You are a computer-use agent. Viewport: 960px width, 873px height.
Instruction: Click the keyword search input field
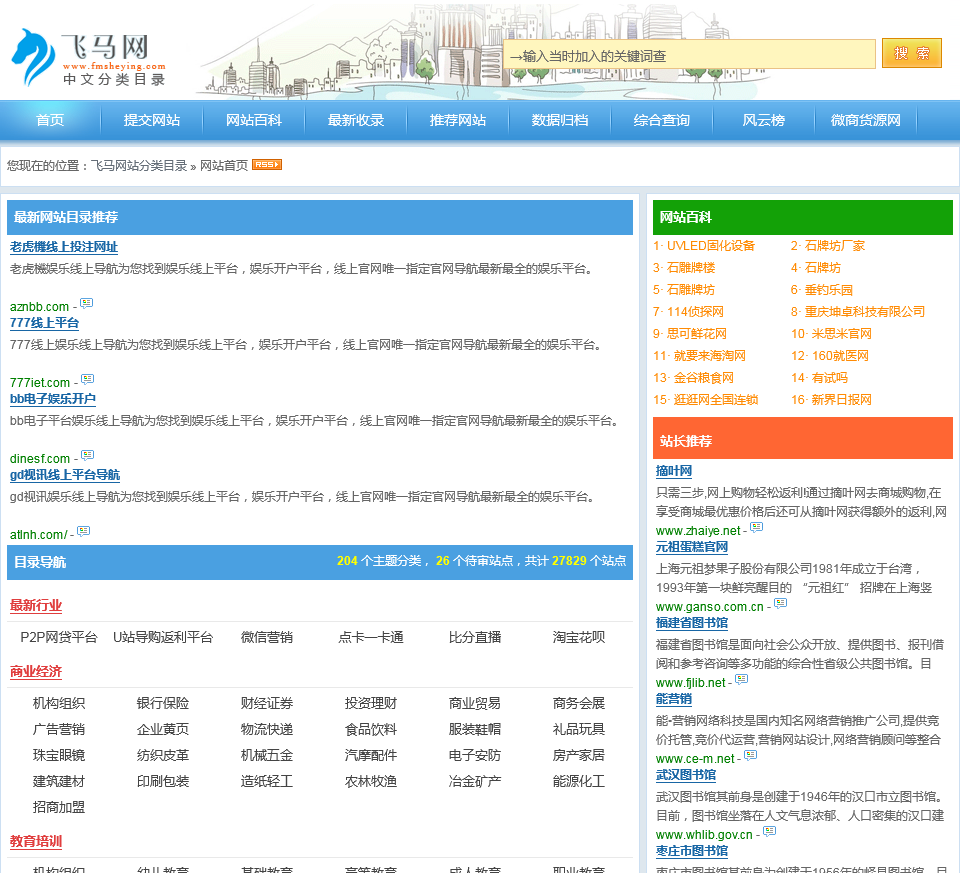click(x=689, y=56)
